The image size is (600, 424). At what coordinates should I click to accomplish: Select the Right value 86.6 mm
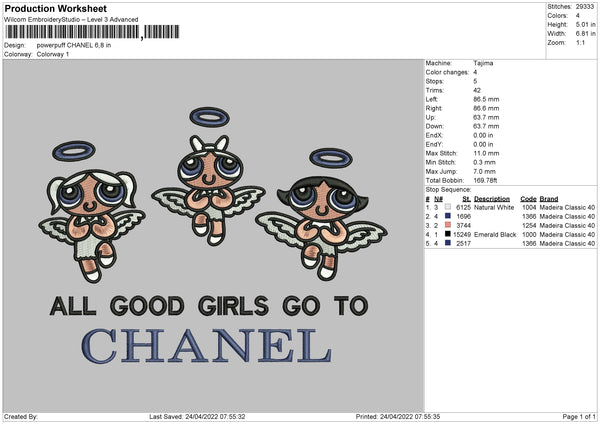click(x=486, y=108)
